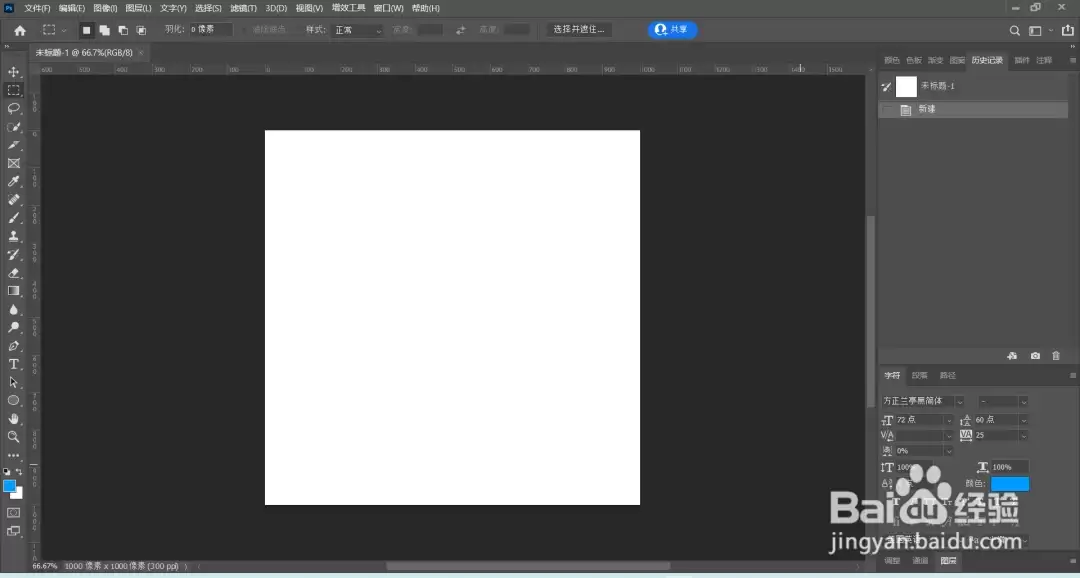Open the 文件(F) menu
Screen dimensions: 1080x578
(x=37, y=8)
